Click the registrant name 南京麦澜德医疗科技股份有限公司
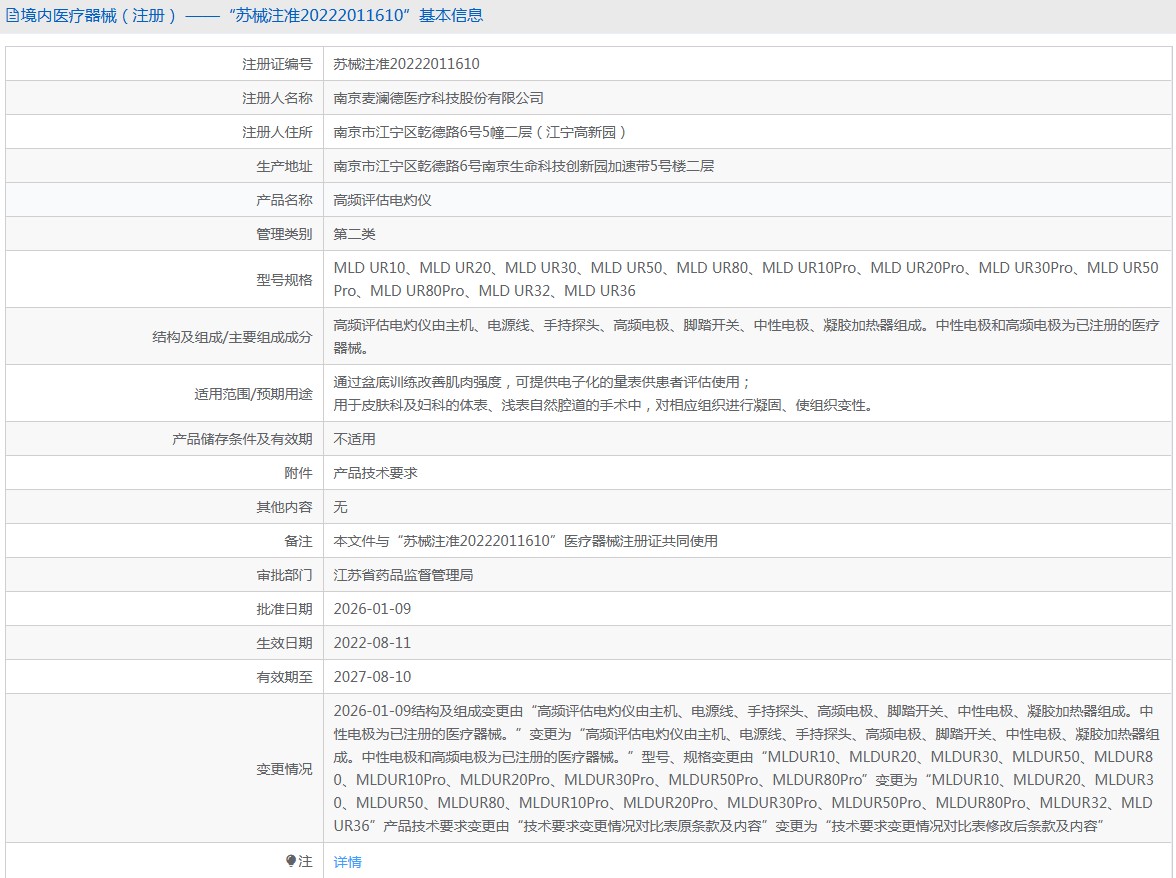Screen dimensions: 1176x878 (x=438, y=98)
